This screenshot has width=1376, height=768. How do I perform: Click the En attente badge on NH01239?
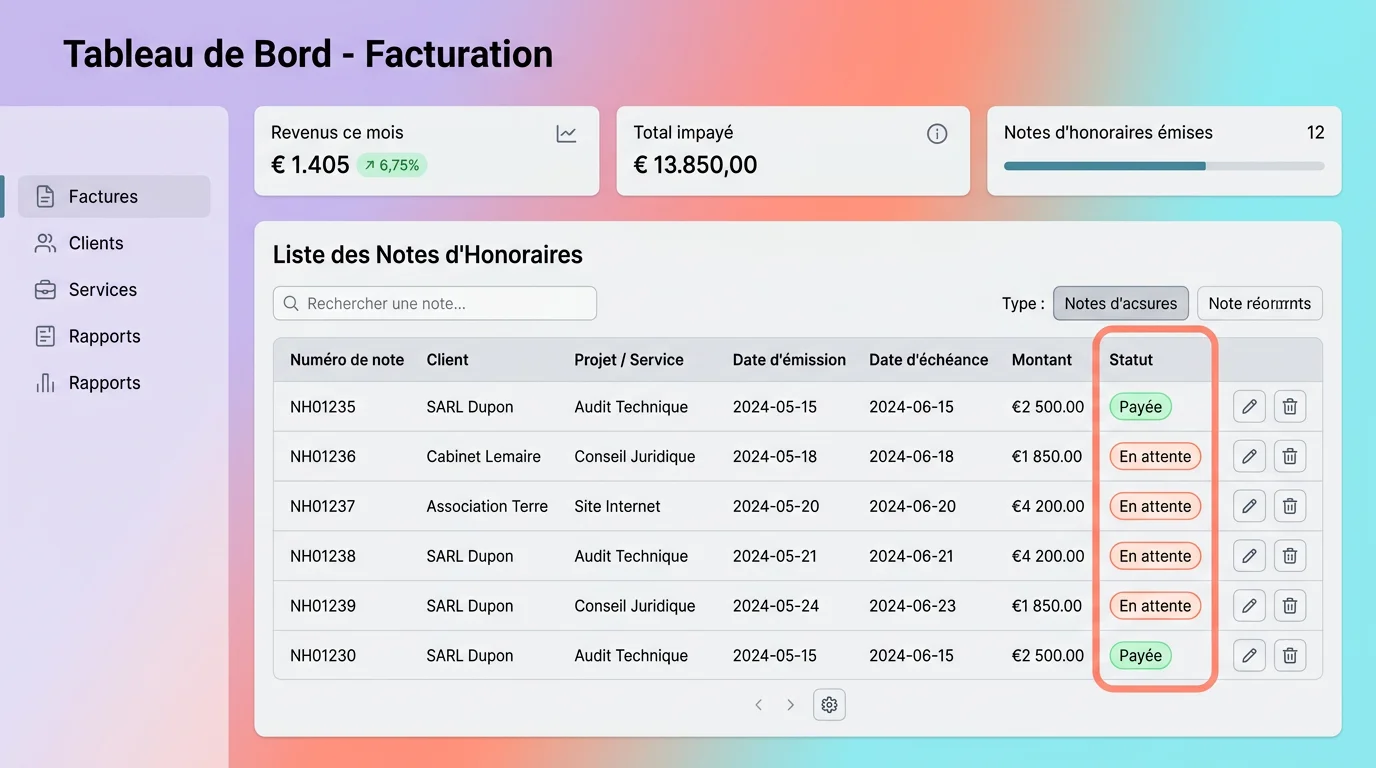(x=1154, y=605)
